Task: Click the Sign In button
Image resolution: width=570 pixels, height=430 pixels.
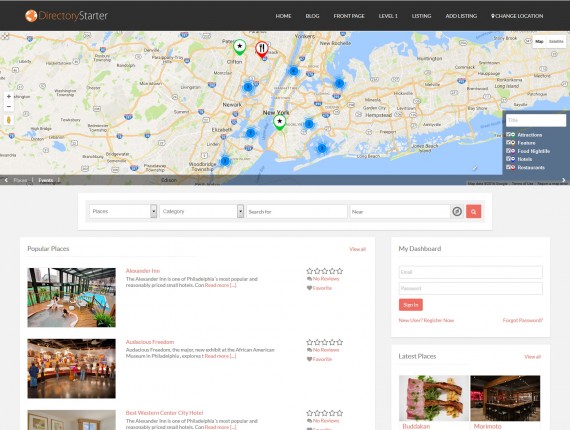Action: pos(411,305)
